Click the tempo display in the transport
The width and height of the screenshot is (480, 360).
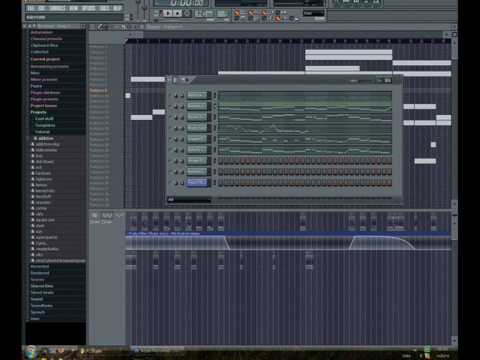[204, 14]
